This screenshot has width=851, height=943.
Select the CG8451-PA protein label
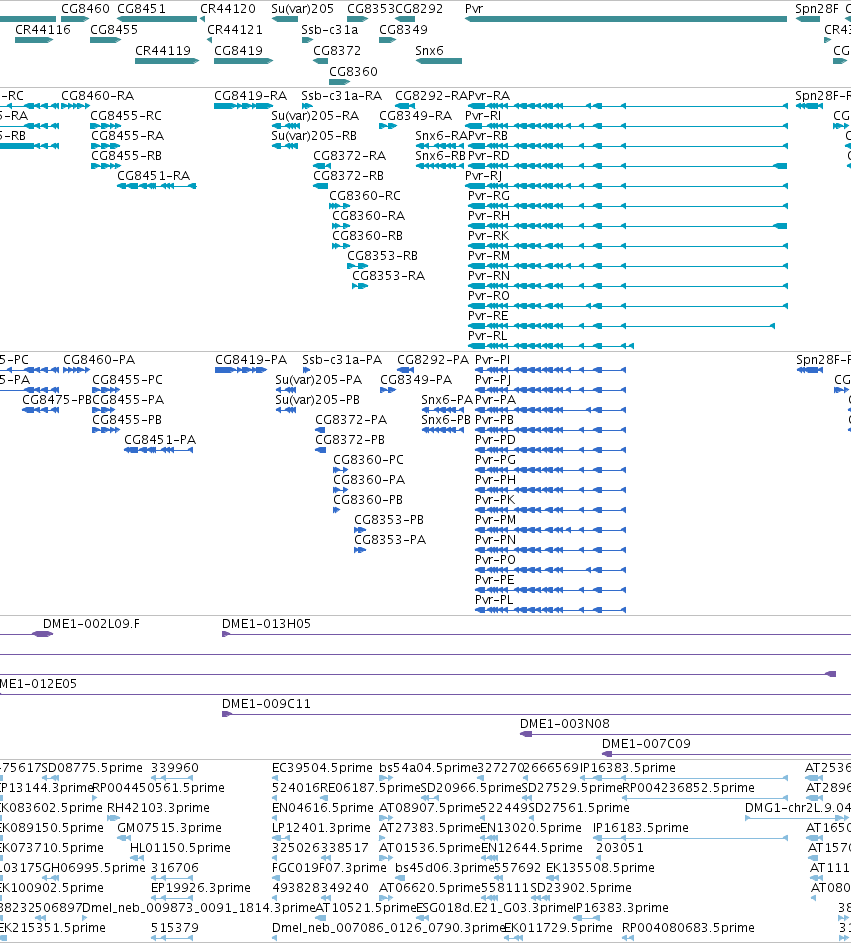(161, 440)
